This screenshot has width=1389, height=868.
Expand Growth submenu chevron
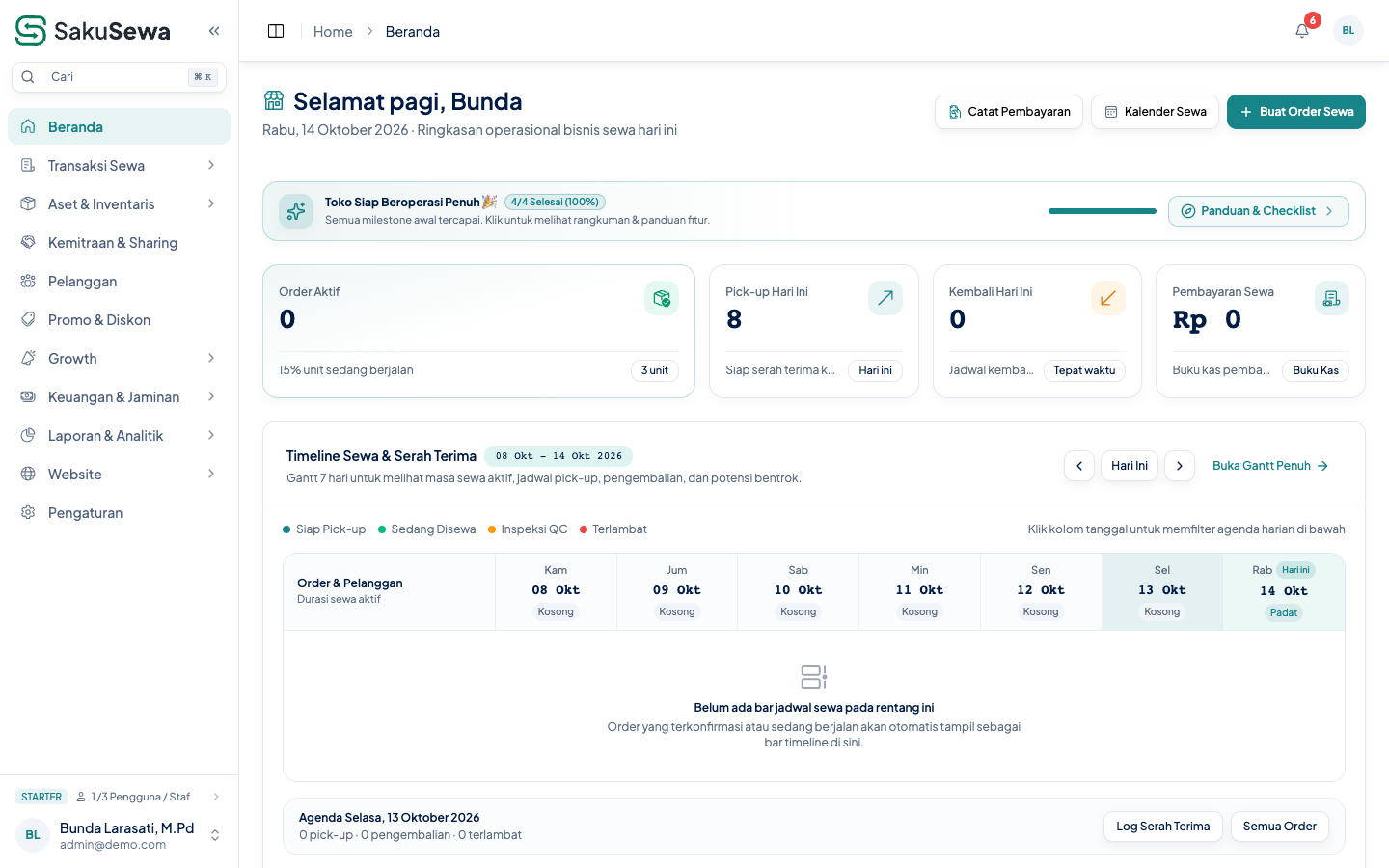pos(211,358)
